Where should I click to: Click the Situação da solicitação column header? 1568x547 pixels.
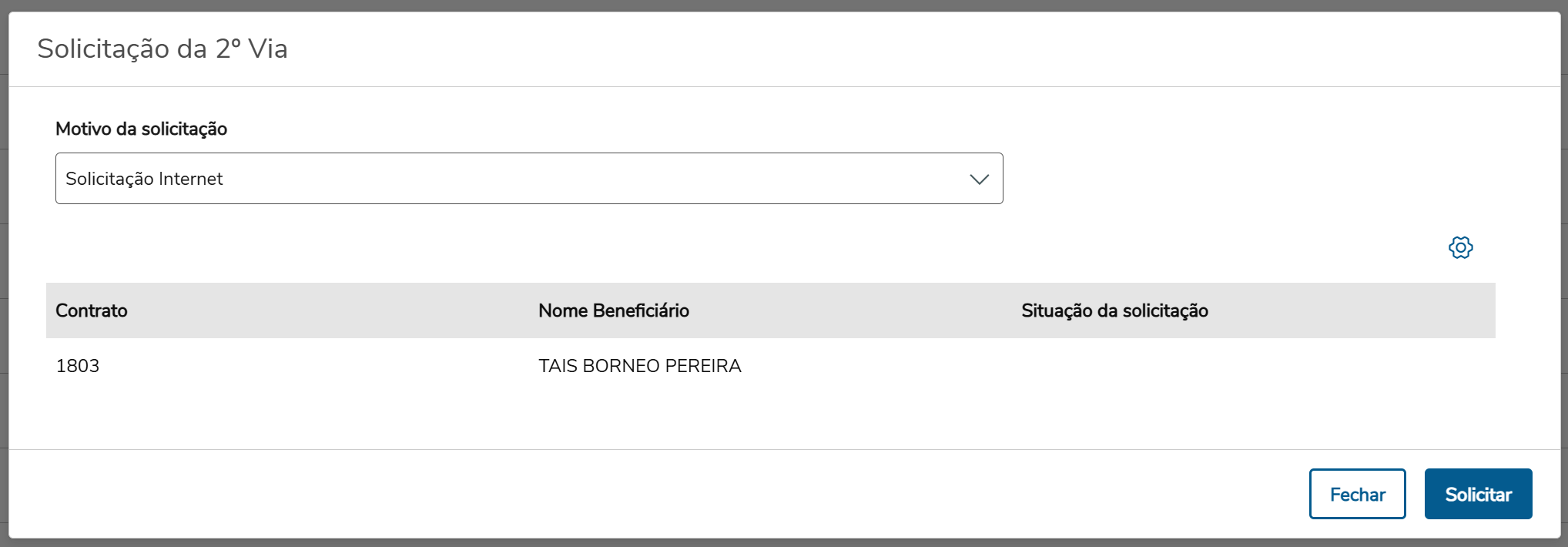(1114, 310)
